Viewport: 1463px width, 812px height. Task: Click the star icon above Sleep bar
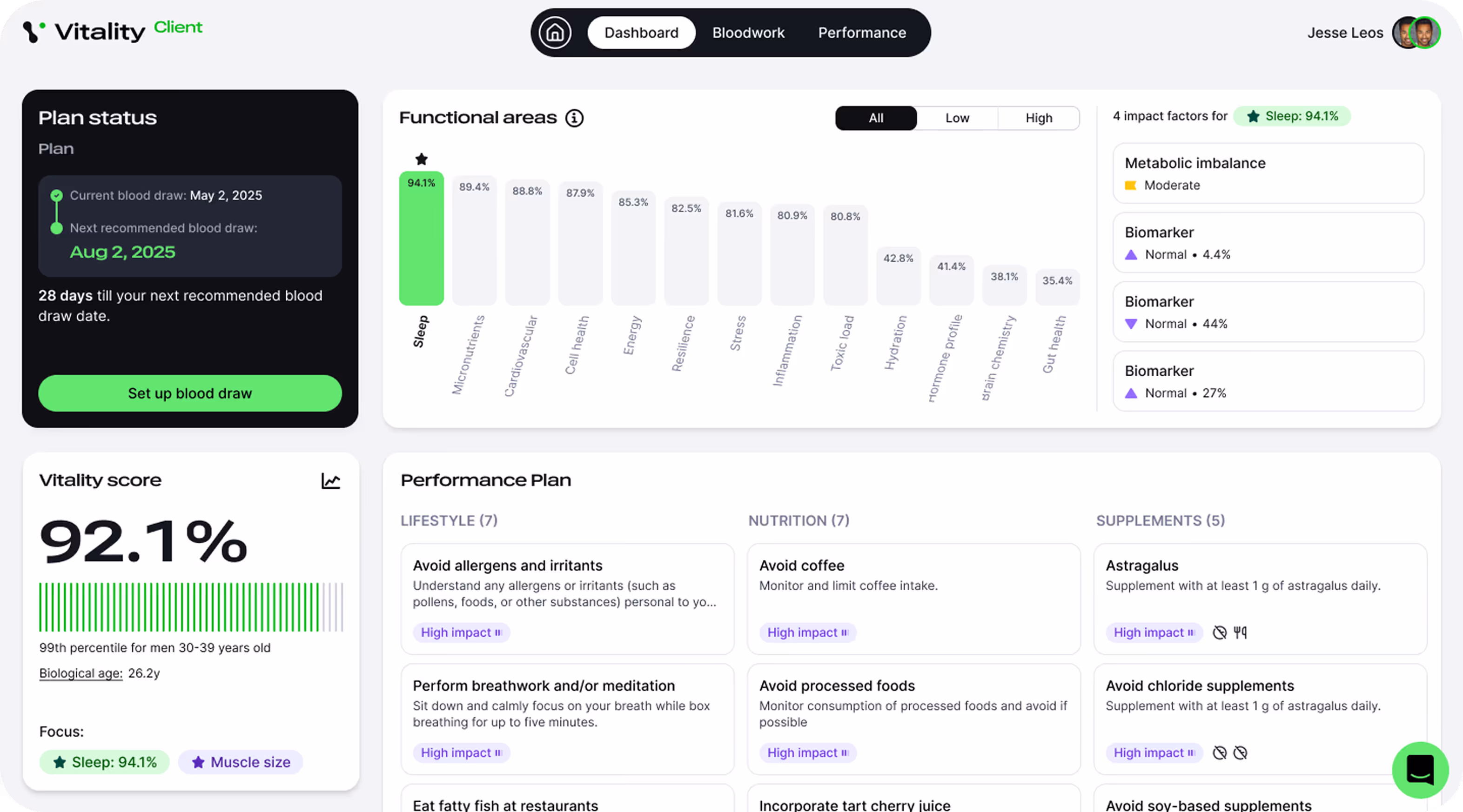pyautogui.click(x=421, y=159)
